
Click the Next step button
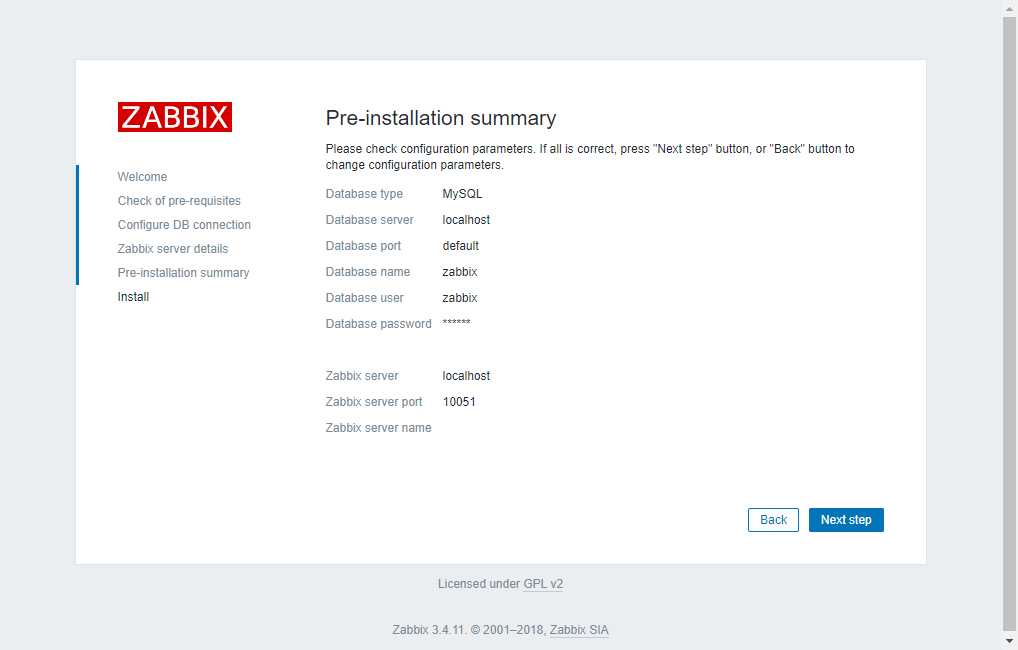click(x=846, y=519)
